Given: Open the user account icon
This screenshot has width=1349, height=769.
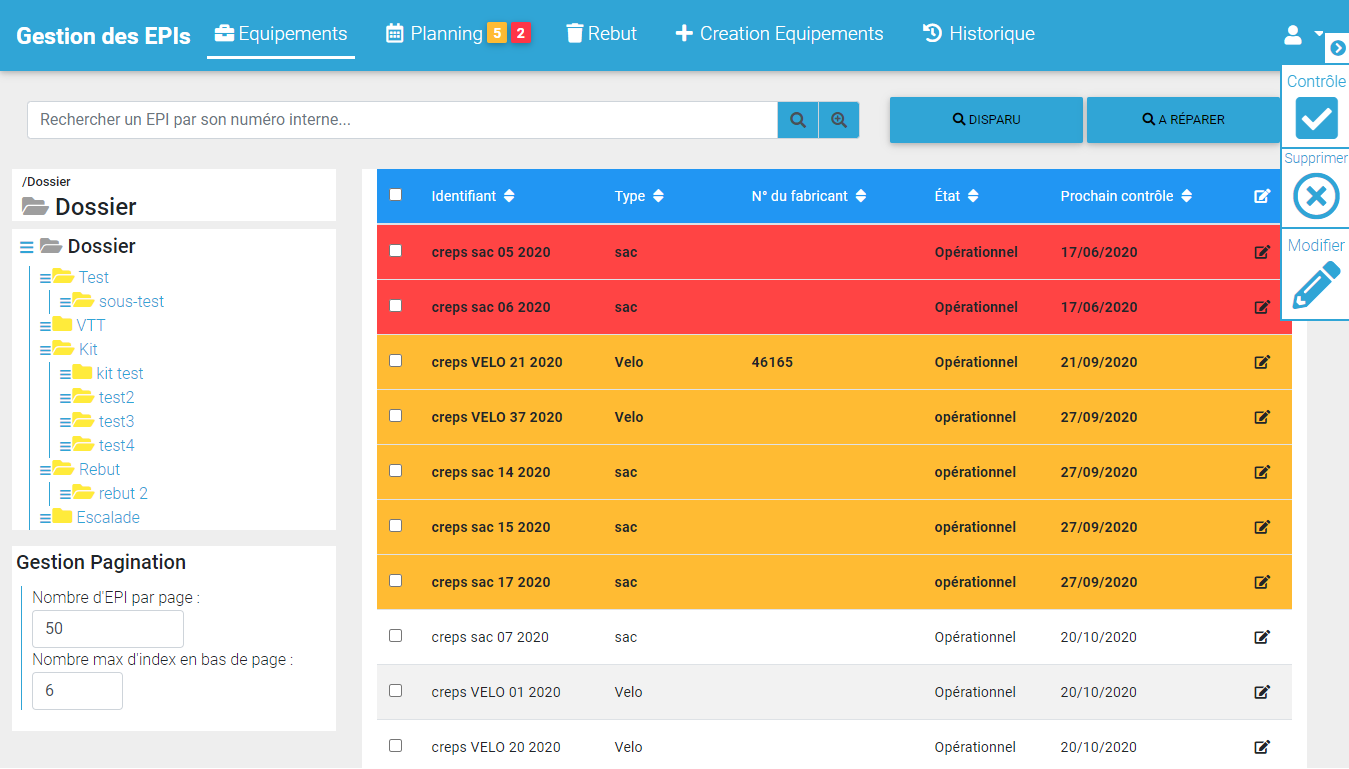Looking at the screenshot, I should point(1293,34).
